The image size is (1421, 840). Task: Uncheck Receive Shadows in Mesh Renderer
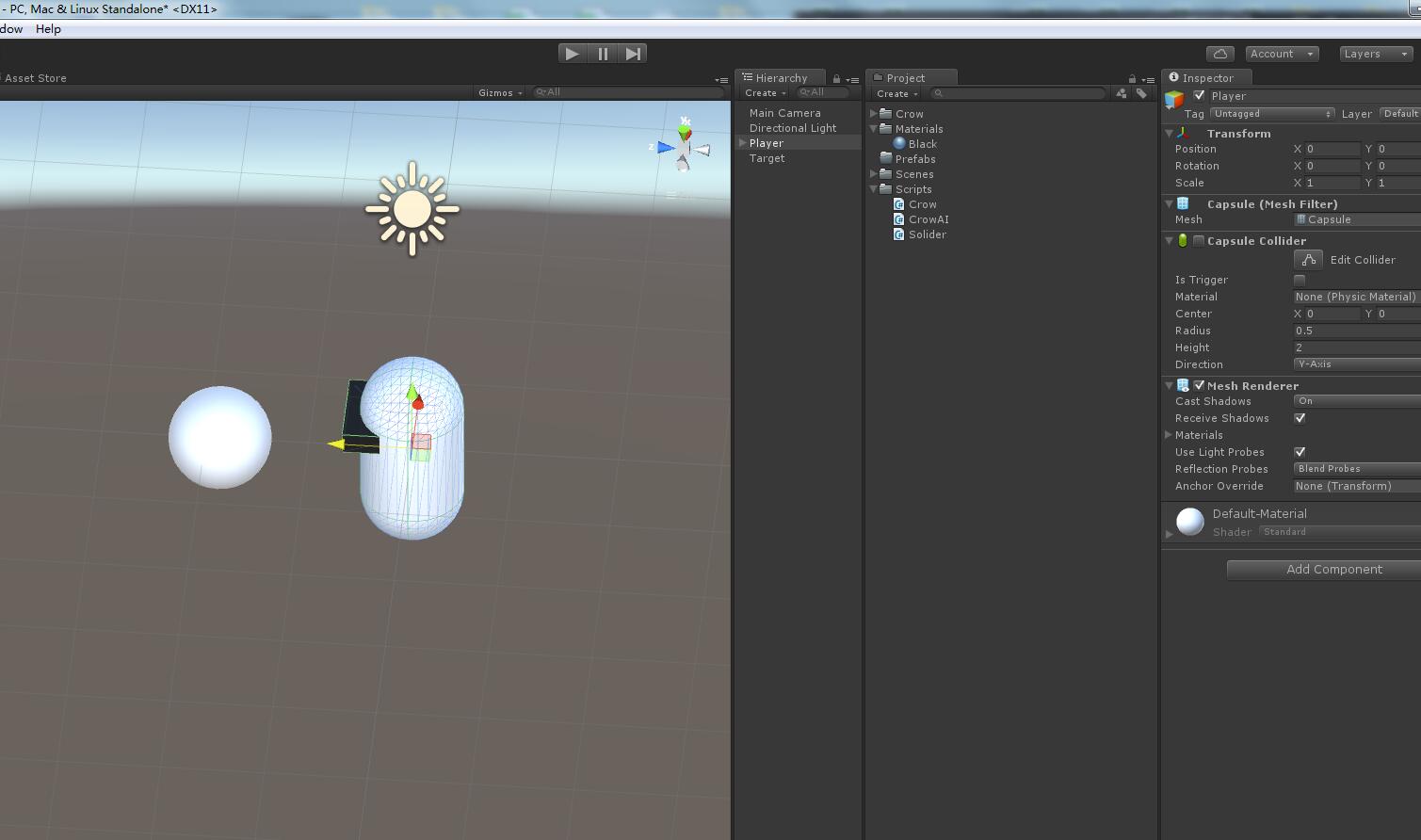pyautogui.click(x=1300, y=418)
